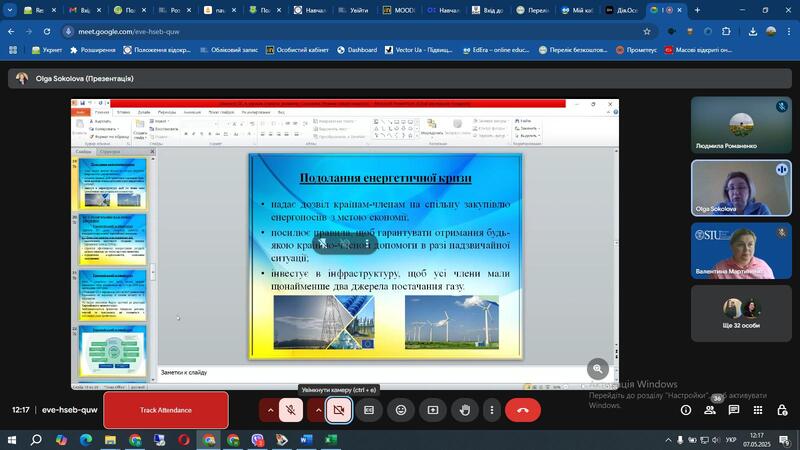Viewport: 800px width, 450px height.
Task: Click the present screen button
Action: [433, 410]
